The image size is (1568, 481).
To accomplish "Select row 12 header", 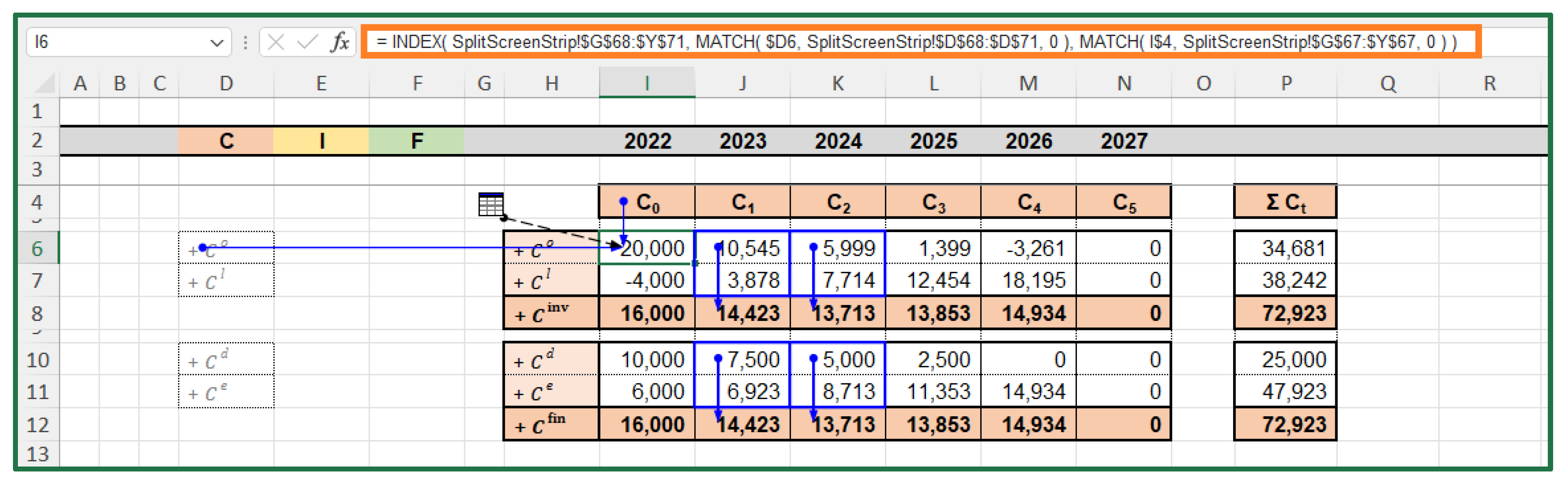I will tap(37, 424).
